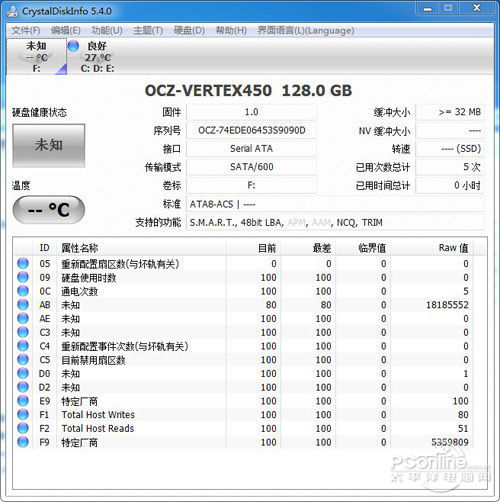Click the CrystalDiskInfo app icon in title bar
The width and height of the screenshot is (500, 502).
coord(12,11)
